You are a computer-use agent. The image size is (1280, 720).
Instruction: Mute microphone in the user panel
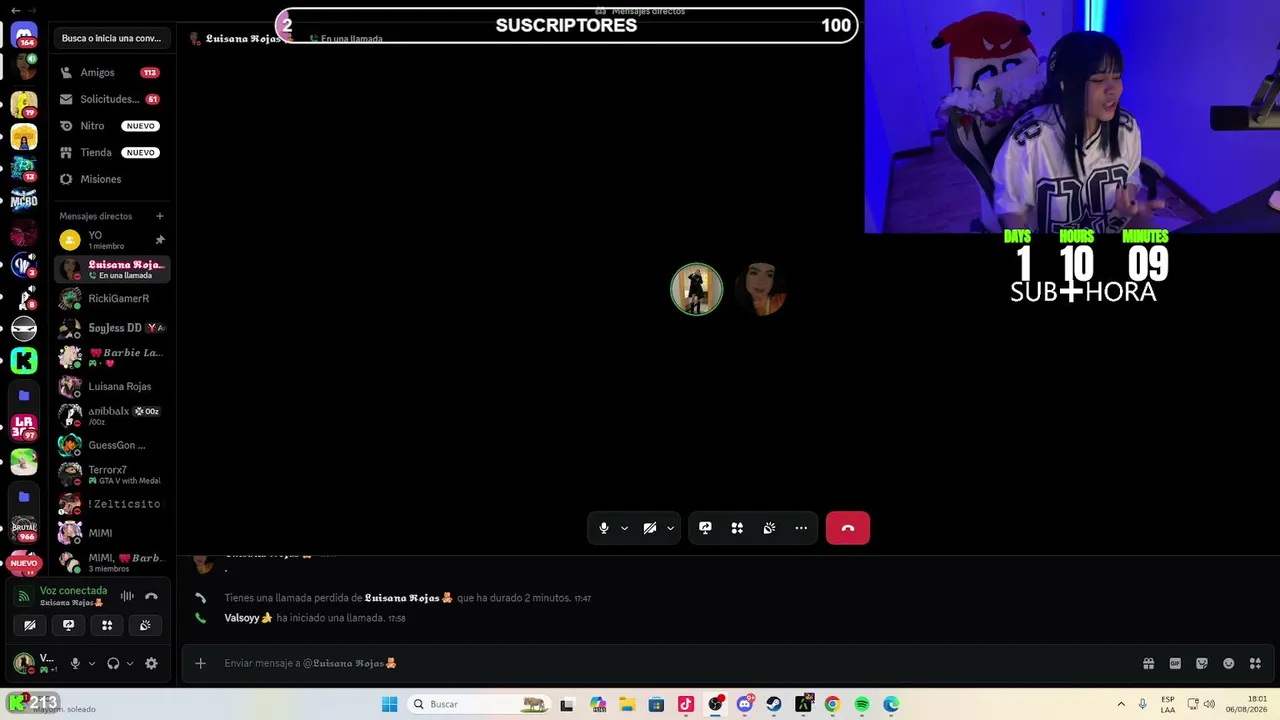point(75,663)
